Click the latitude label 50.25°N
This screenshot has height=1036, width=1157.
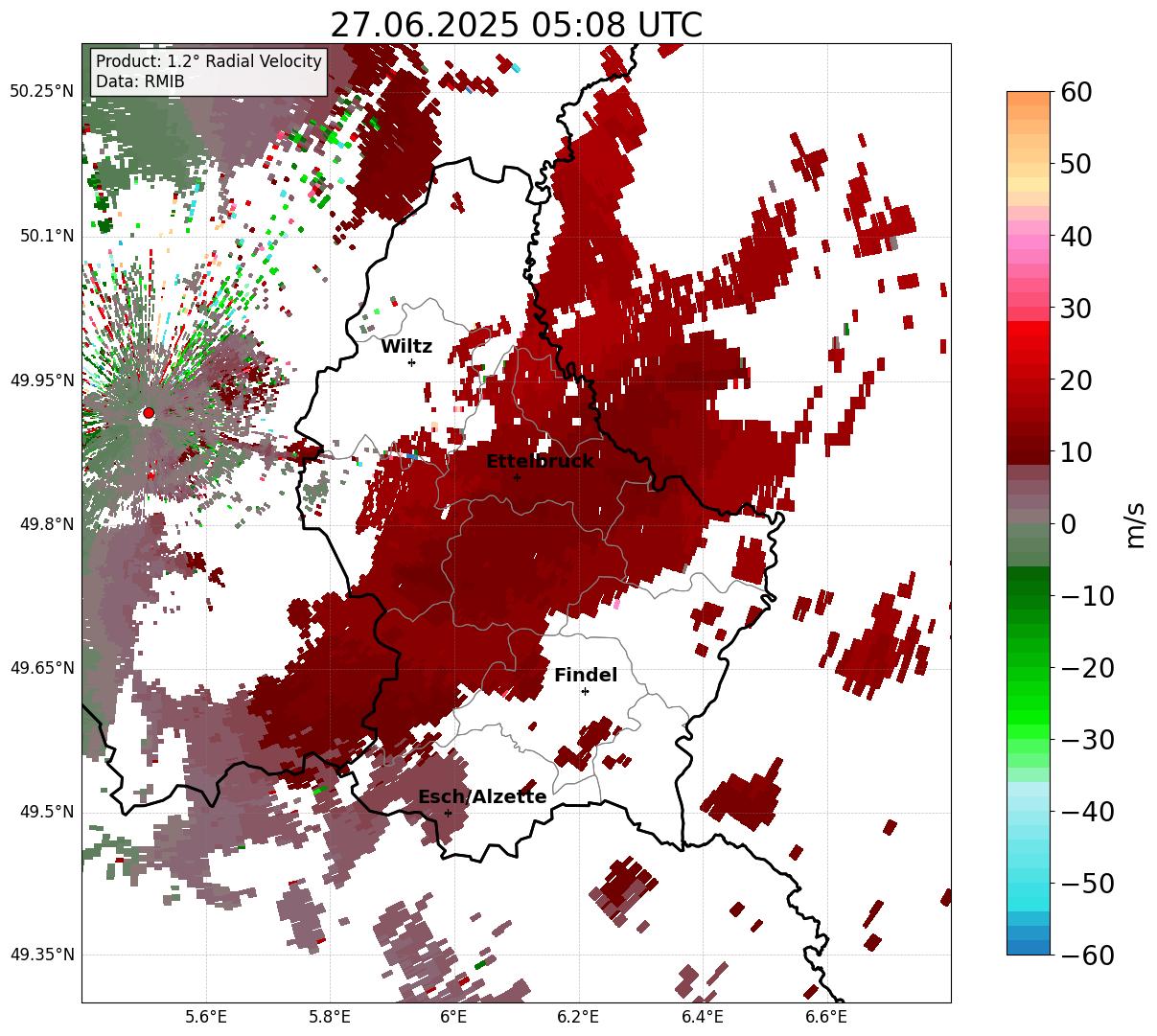click(x=42, y=92)
